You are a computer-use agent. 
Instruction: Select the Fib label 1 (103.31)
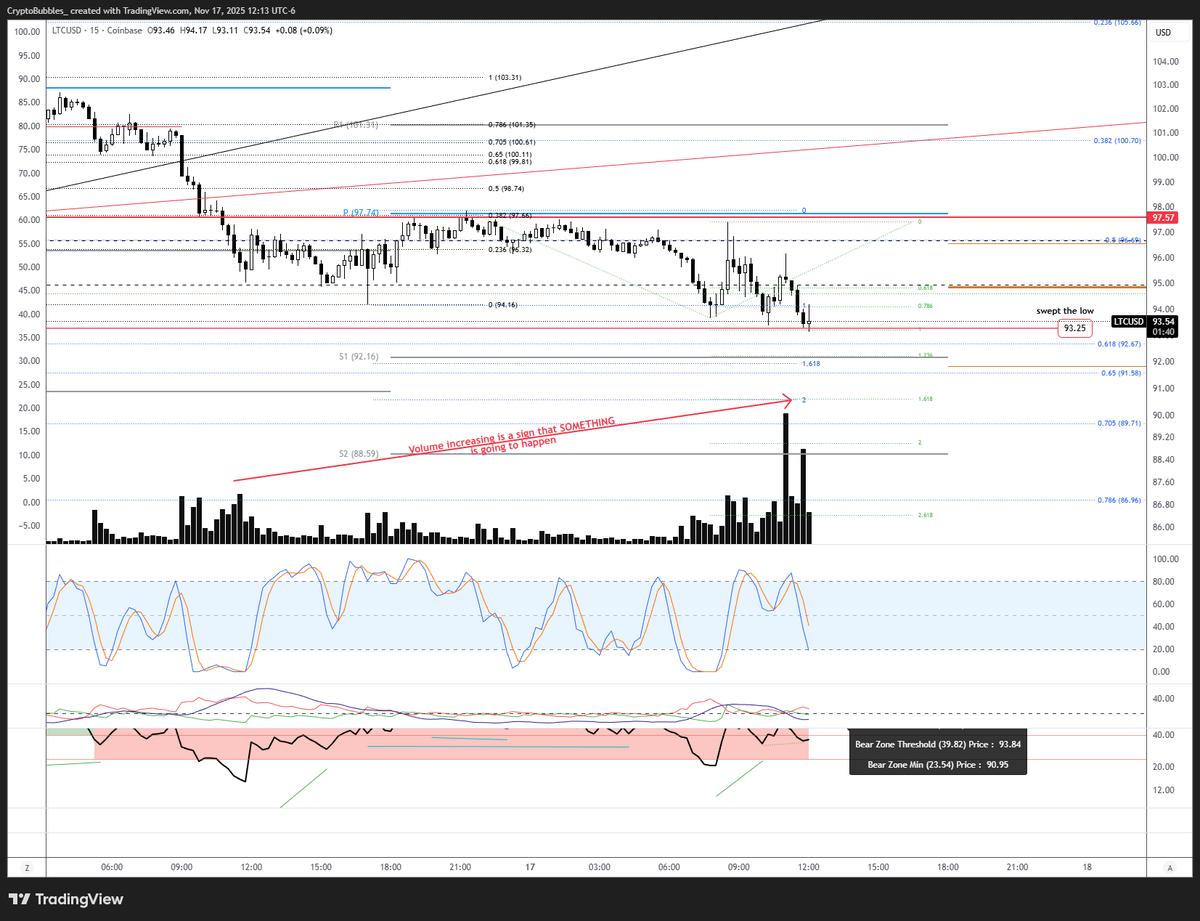(x=506, y=77)
